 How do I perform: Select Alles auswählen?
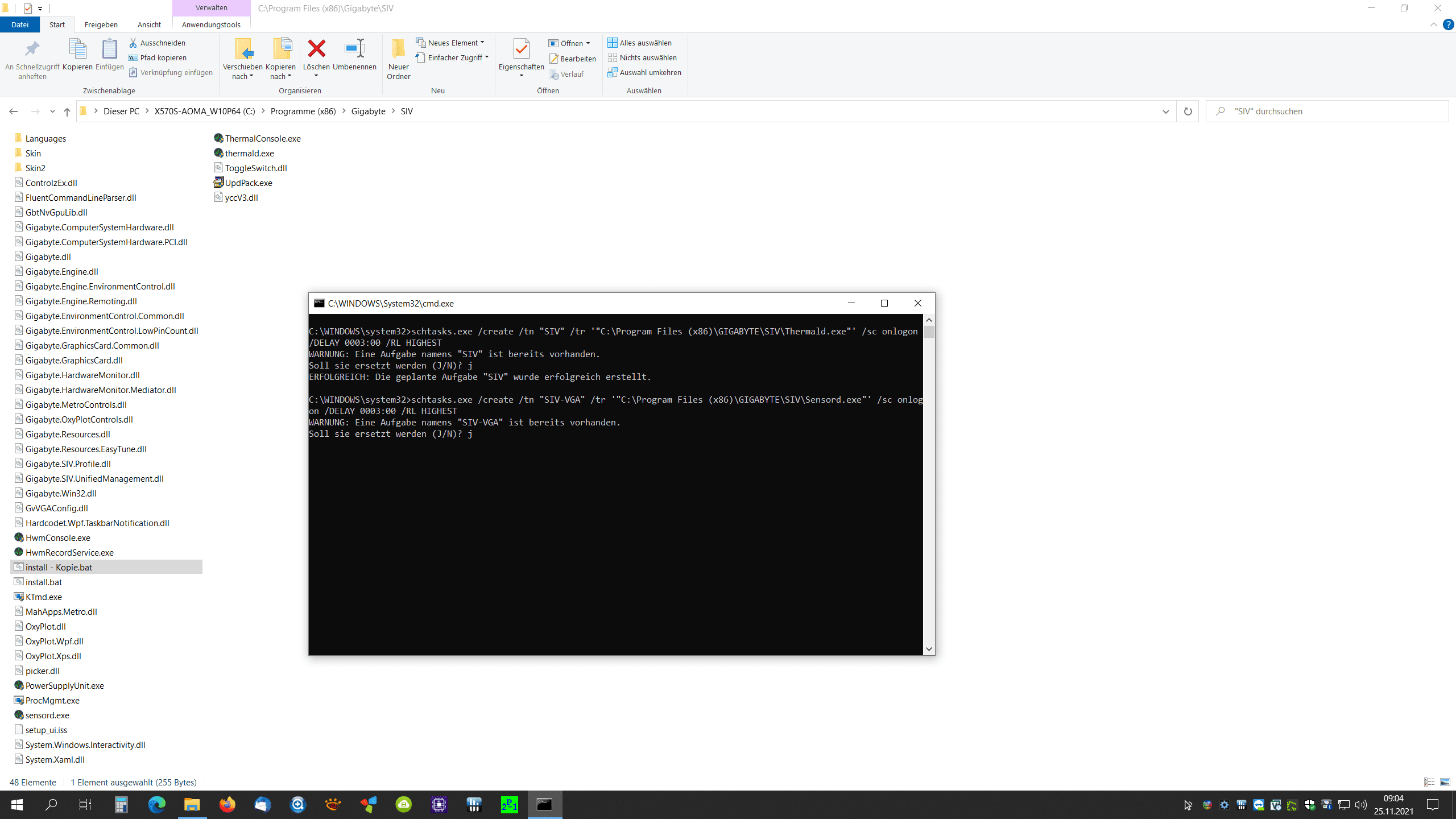(640, 43)
